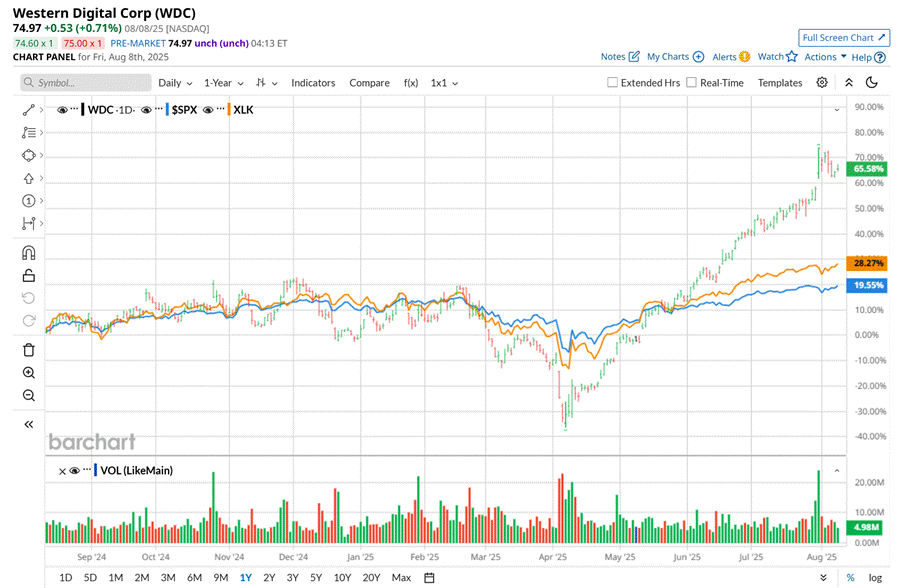Click the 4.98M volume label
Screen dimensions: 902x588
click(866, 527)
